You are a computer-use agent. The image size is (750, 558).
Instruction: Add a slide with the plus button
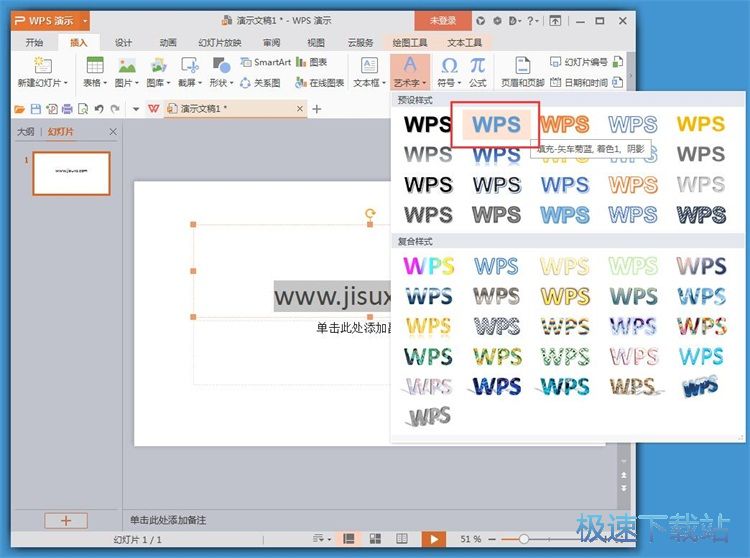pos(66,521)
